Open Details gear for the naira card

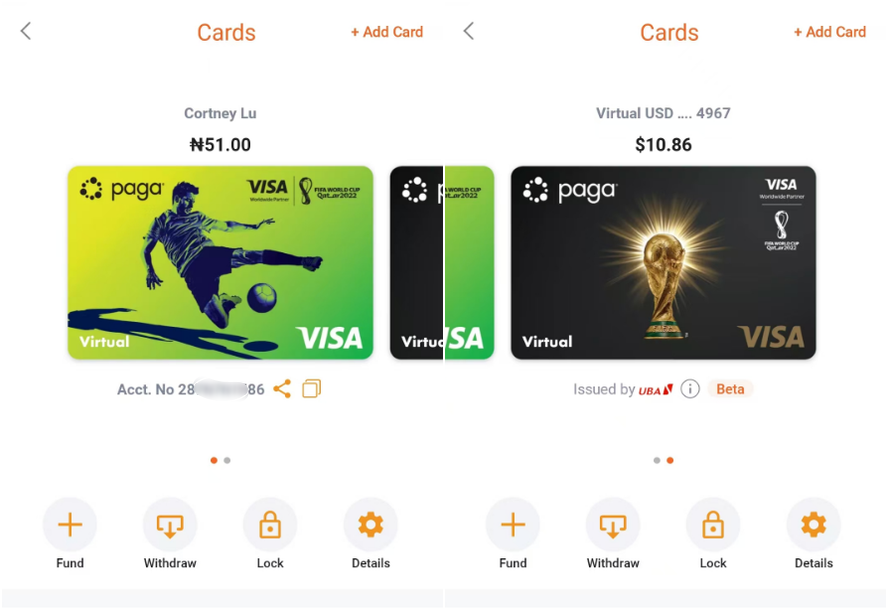point(370,524)
